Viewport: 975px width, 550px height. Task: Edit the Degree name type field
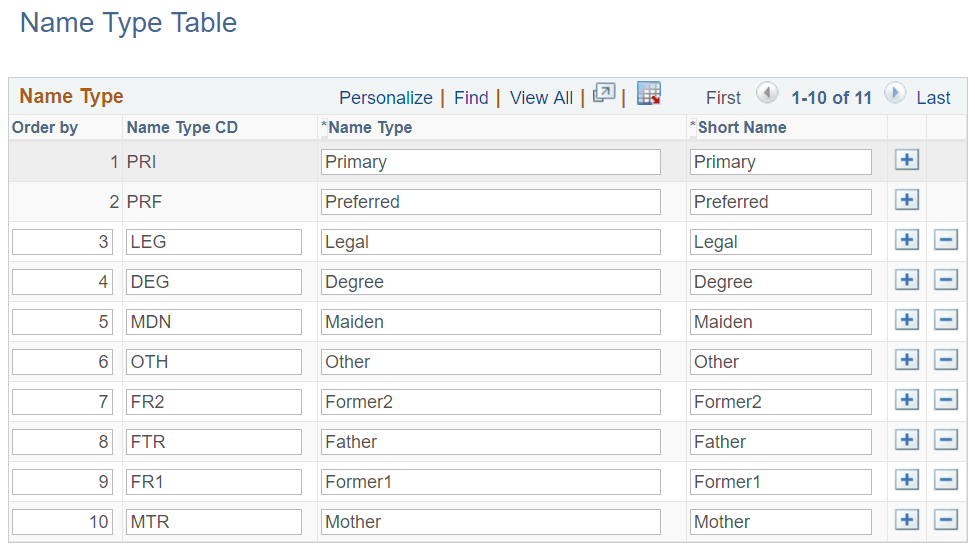coord(490,282)
